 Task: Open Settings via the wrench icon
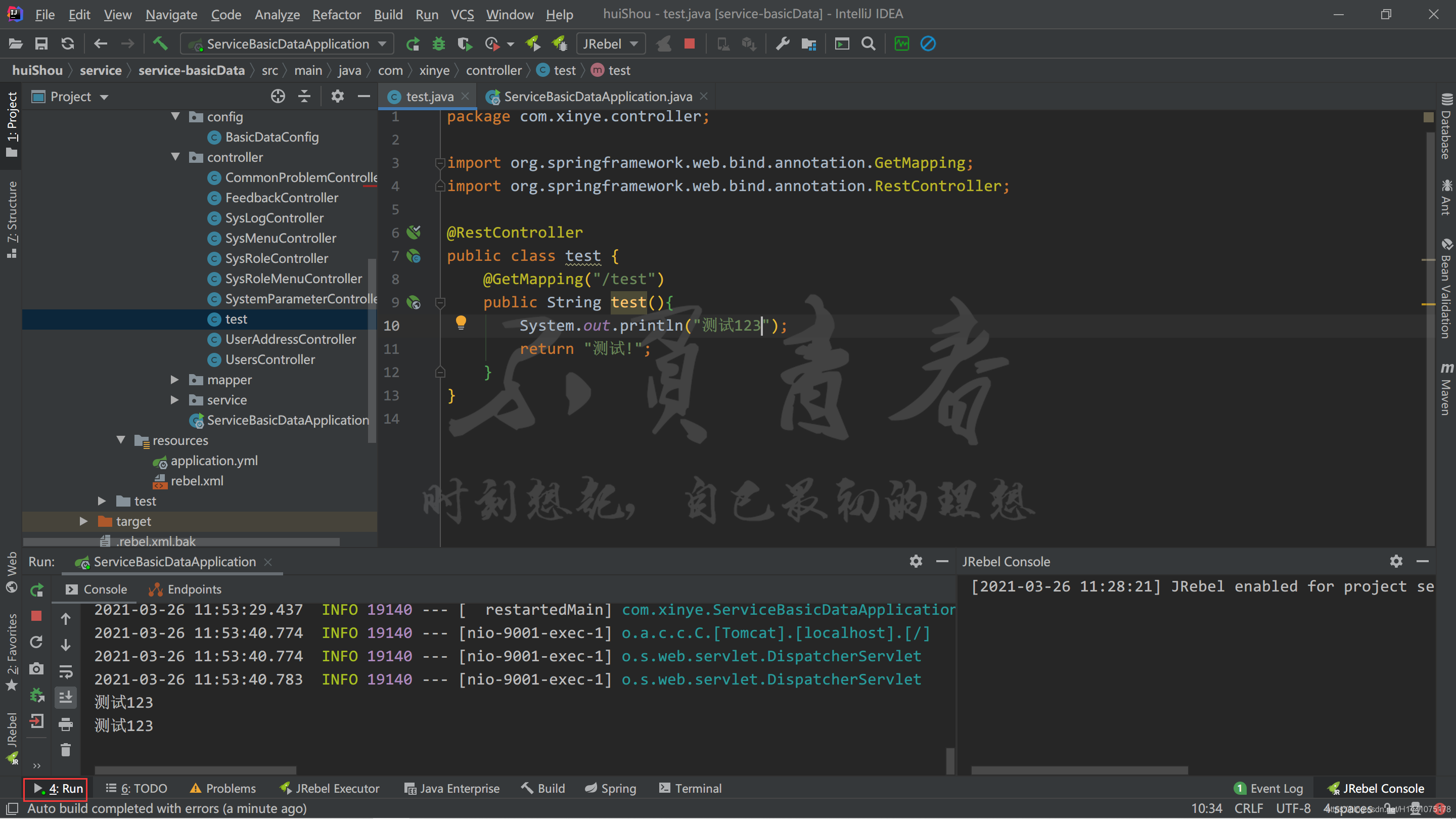783,43
